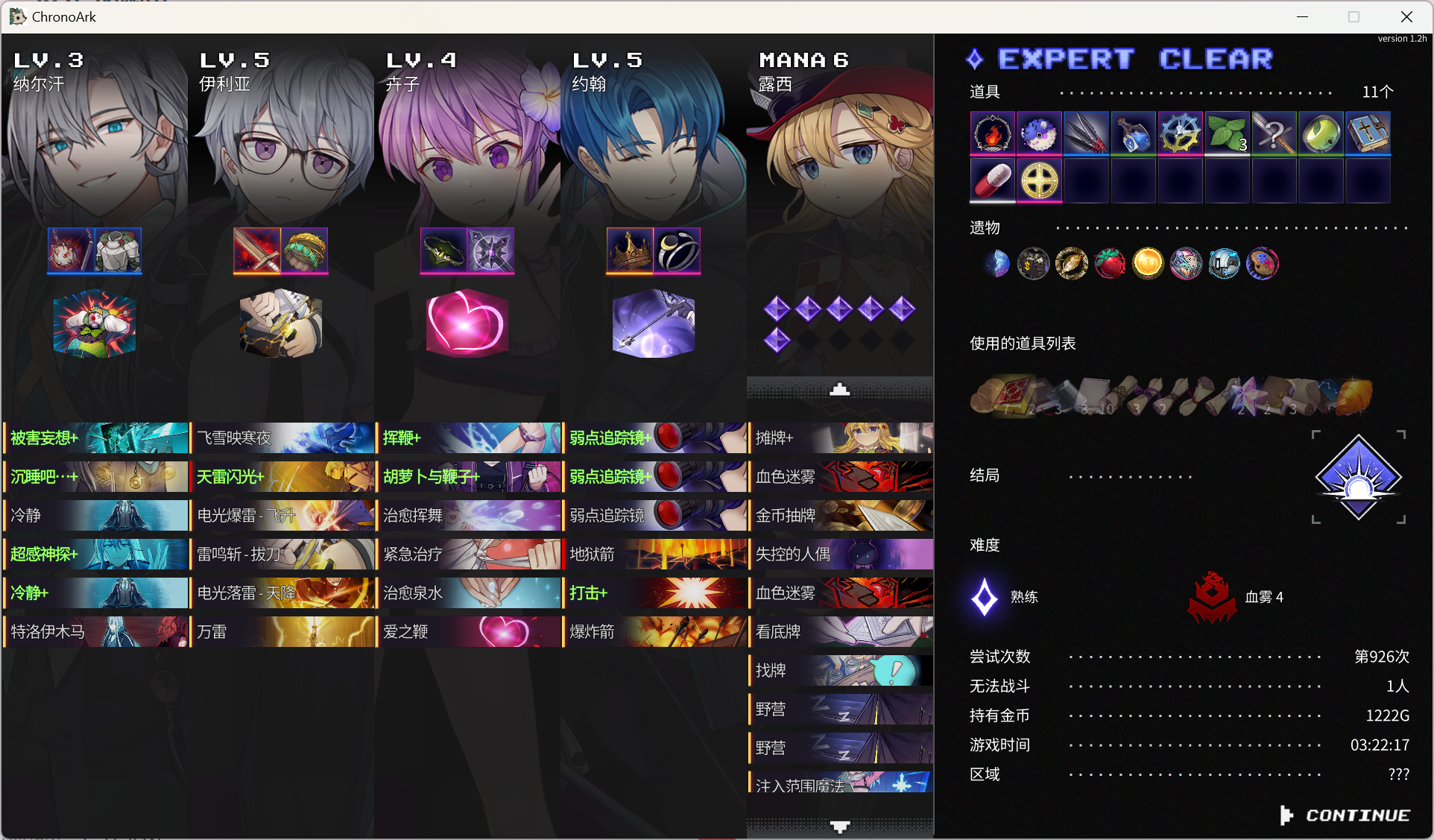The image size is (1434, 840).
Task: Select the 纳尔汗 LV.3 character portrait
Action: [x=95, y=134]
